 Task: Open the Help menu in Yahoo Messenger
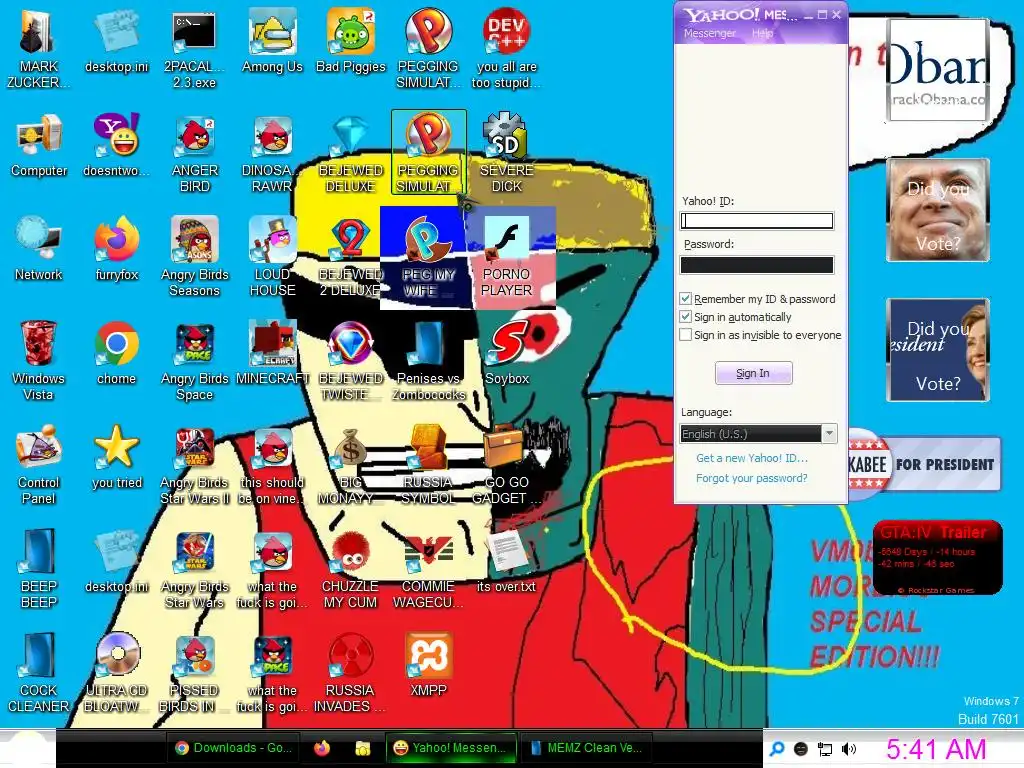(x=762, y=33)
